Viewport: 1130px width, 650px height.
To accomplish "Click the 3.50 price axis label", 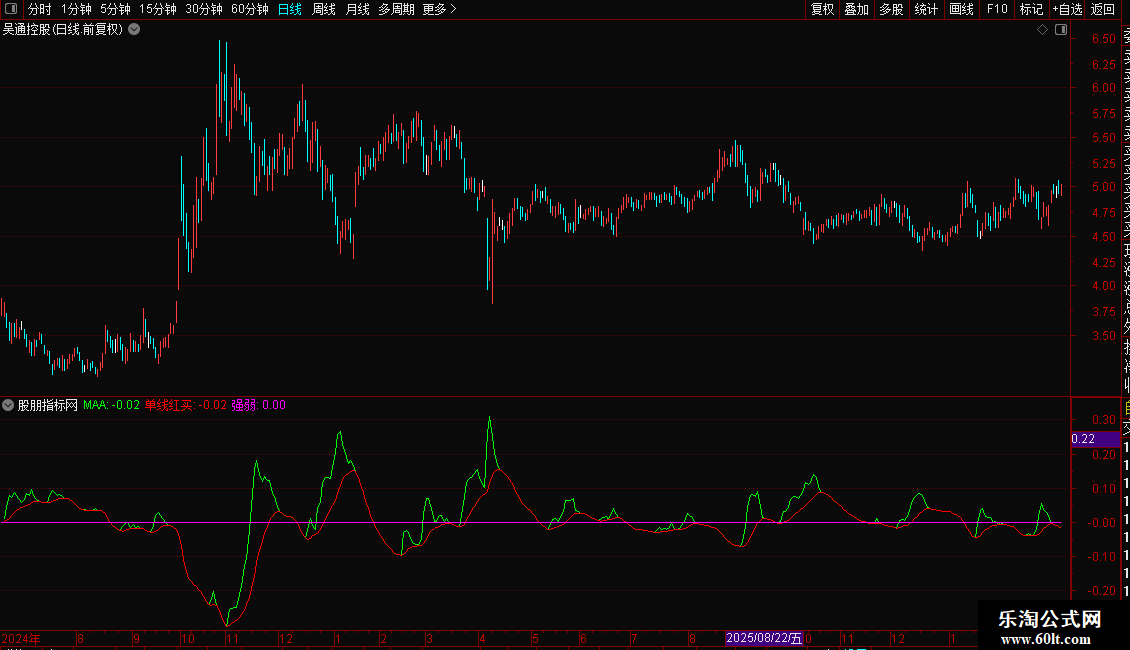I will 1103,336.
